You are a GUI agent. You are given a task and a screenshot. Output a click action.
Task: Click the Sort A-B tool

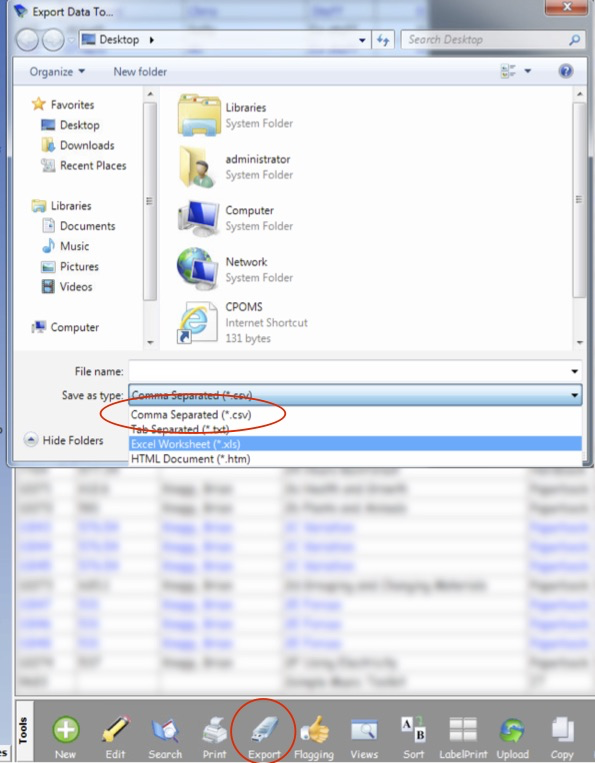tap(414, 729)
